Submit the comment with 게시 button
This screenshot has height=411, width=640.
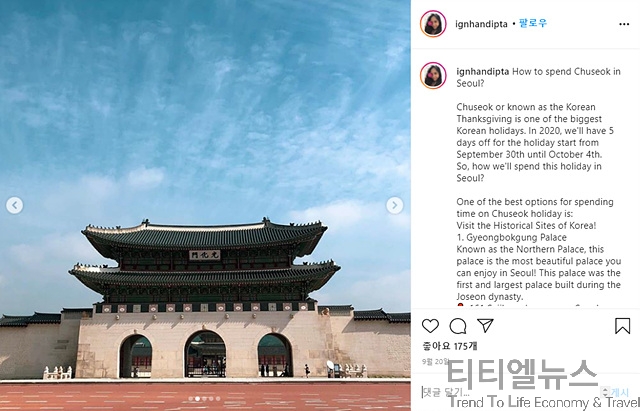tap(620, 393)
